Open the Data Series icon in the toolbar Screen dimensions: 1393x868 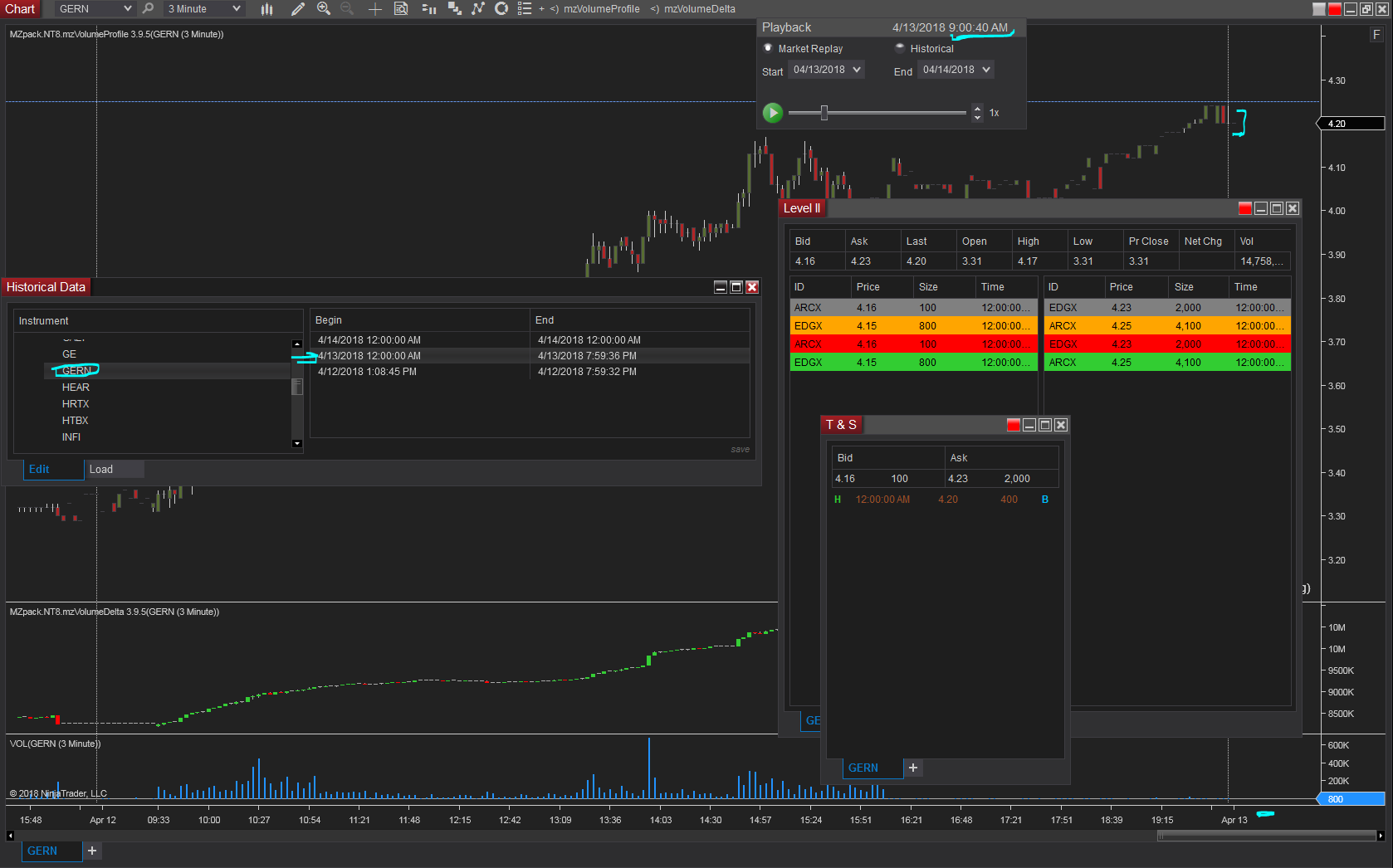pyautogui.click(x=454, y=8)
